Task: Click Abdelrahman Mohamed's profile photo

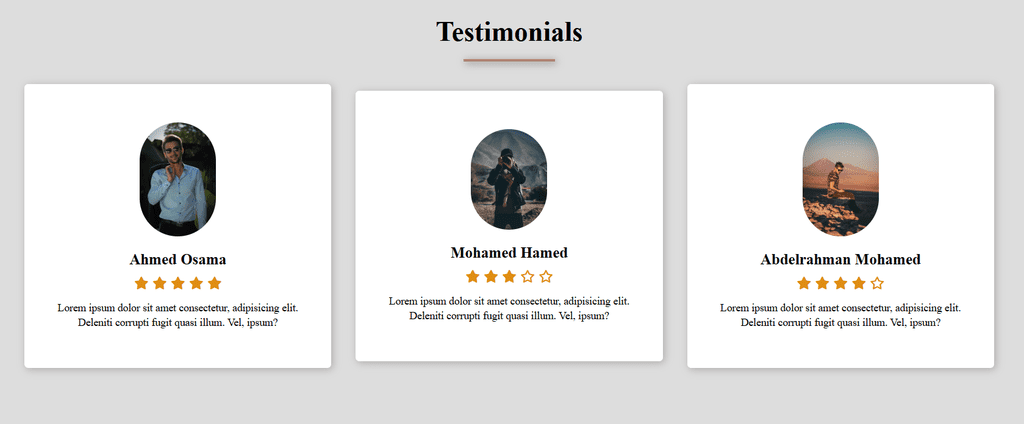Action: point(841,179)
